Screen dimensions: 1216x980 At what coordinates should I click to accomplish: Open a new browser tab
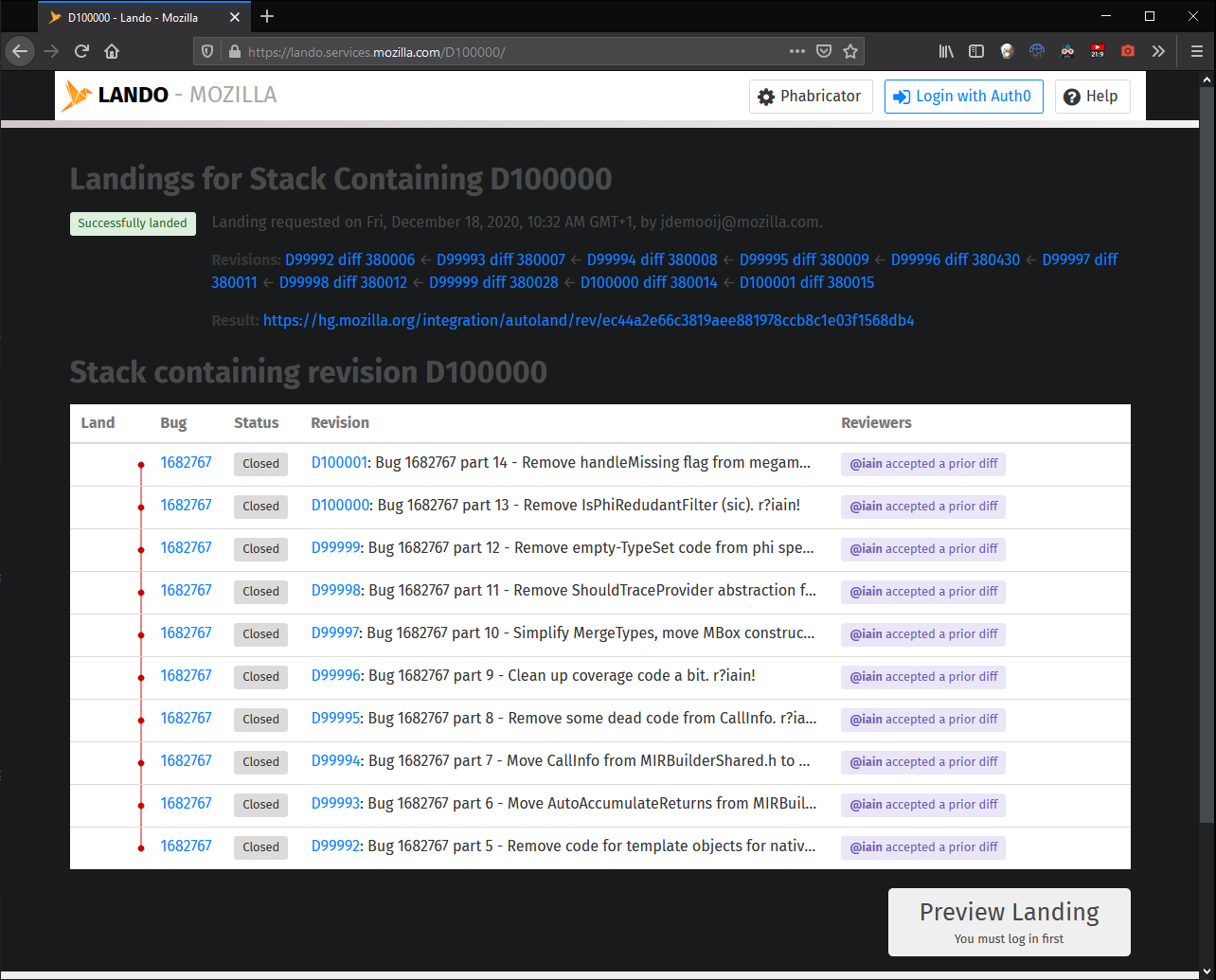[267, 16]
